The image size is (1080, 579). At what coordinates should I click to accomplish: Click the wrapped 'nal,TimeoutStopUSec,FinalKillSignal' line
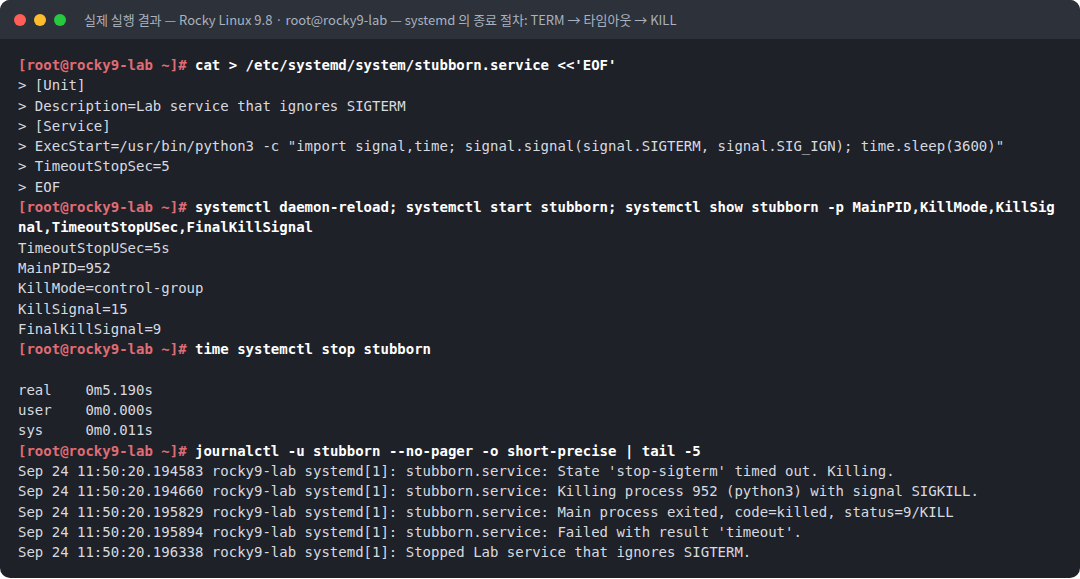(x=165, y=227)
